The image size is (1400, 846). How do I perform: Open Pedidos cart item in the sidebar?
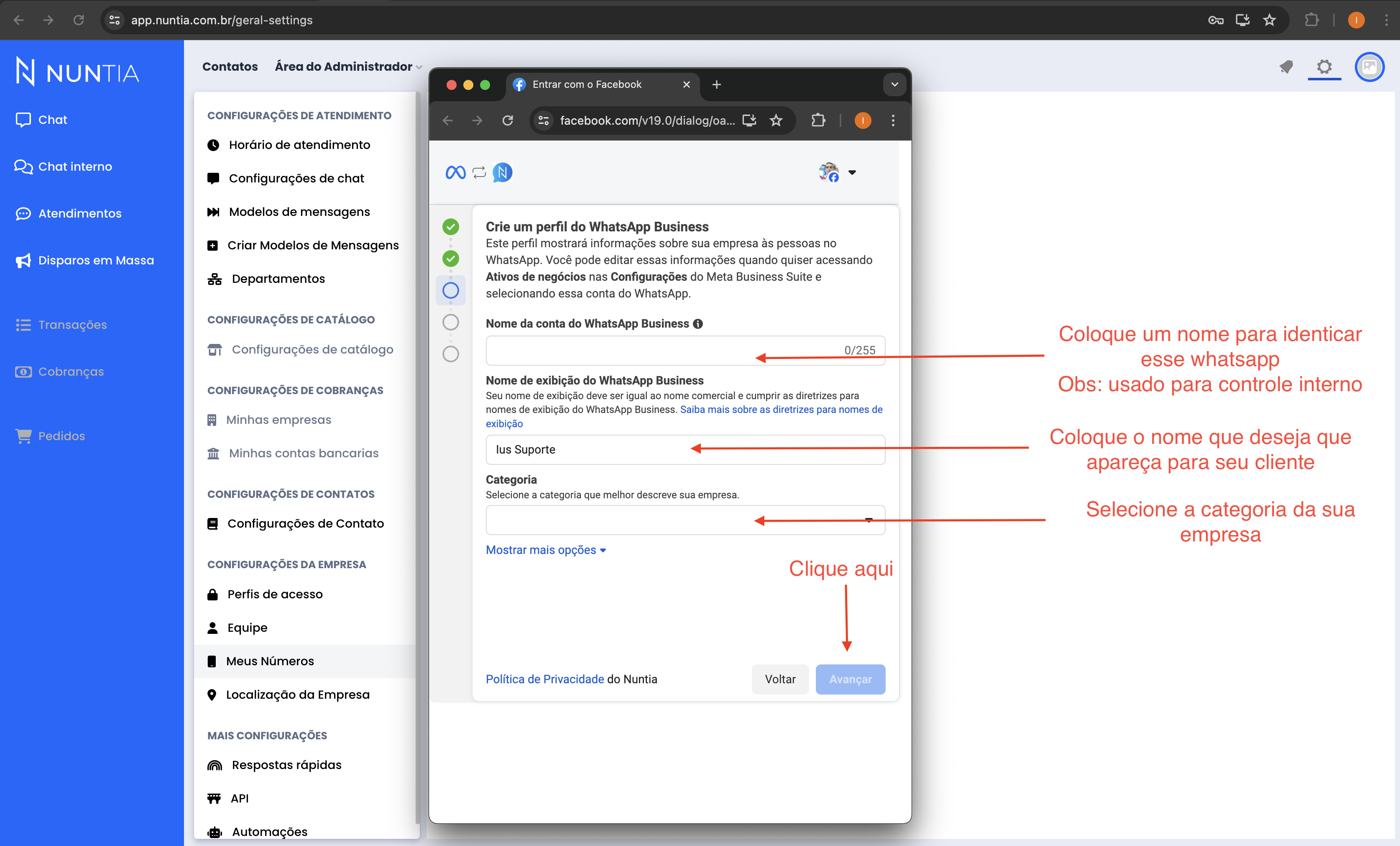coord(50,436)
